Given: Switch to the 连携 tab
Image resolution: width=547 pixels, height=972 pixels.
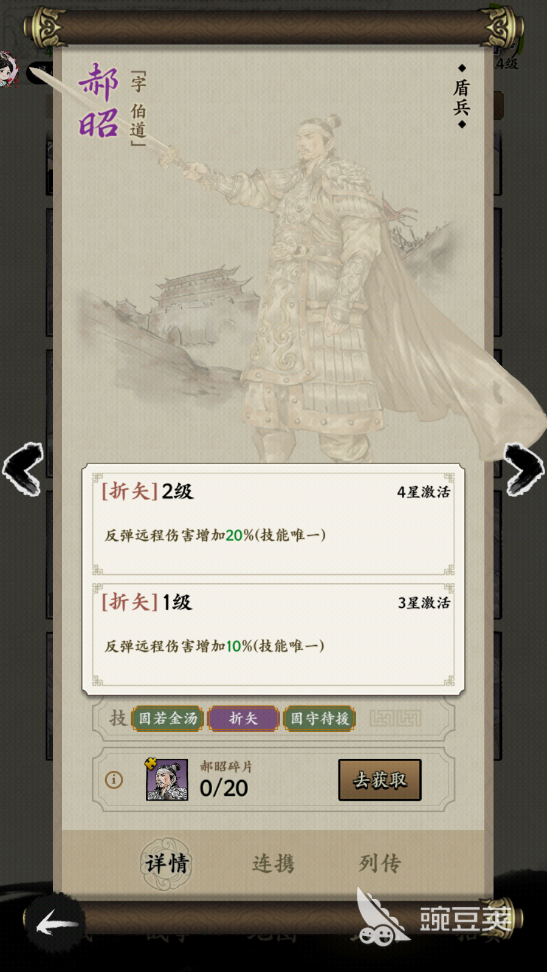Looking at the screenshot, I should [273, 864].
